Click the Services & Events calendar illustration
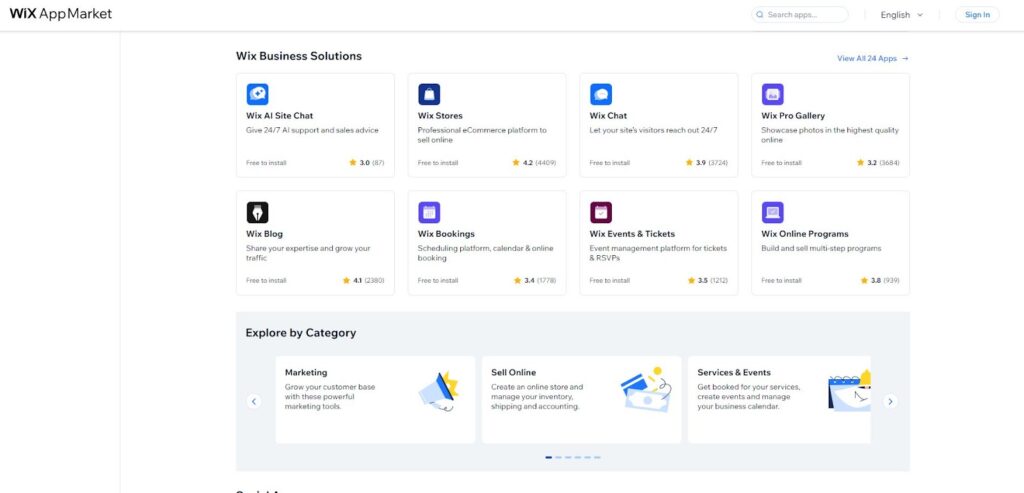This screenshot has width=1024, height=493. 849,391
